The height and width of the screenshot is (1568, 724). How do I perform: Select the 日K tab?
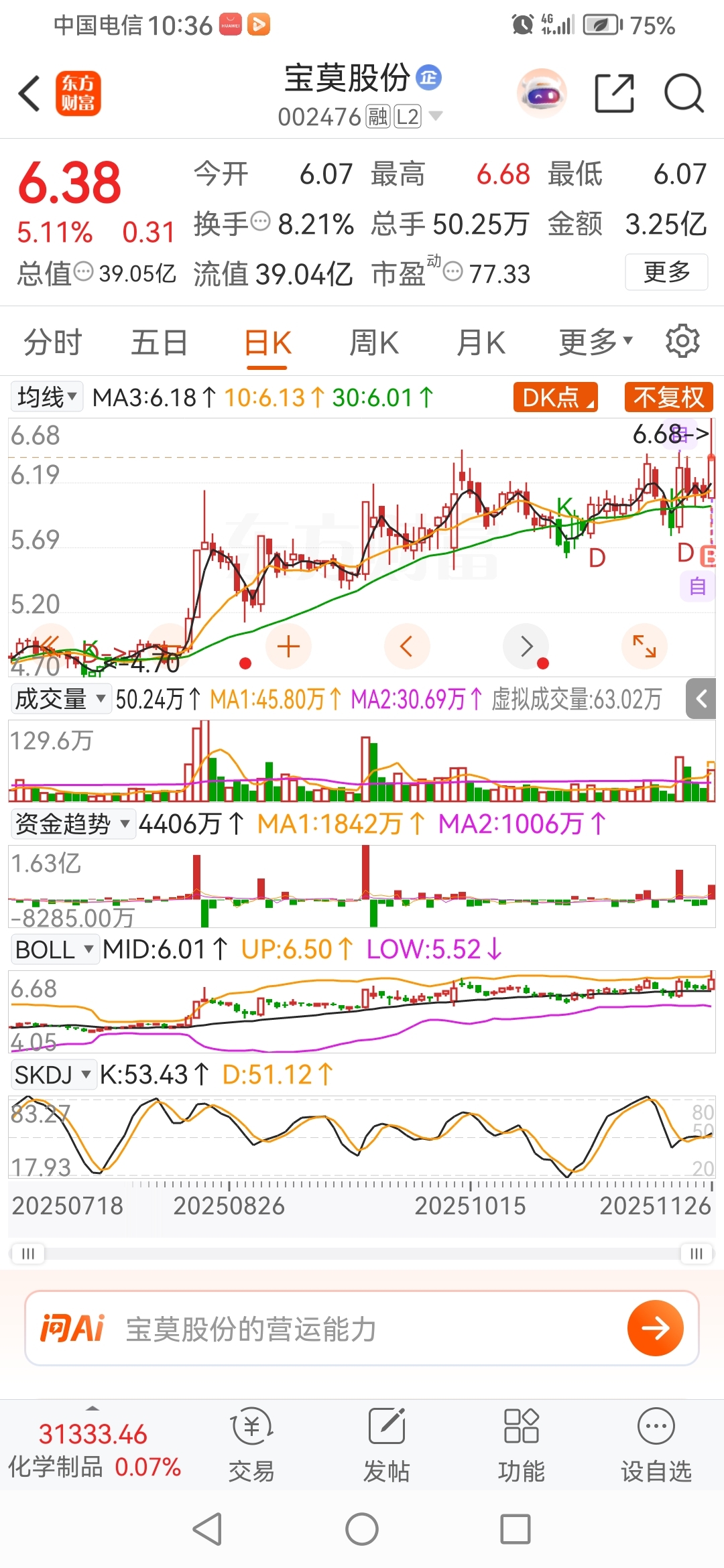pyautogui.click(x=267, y=342)
